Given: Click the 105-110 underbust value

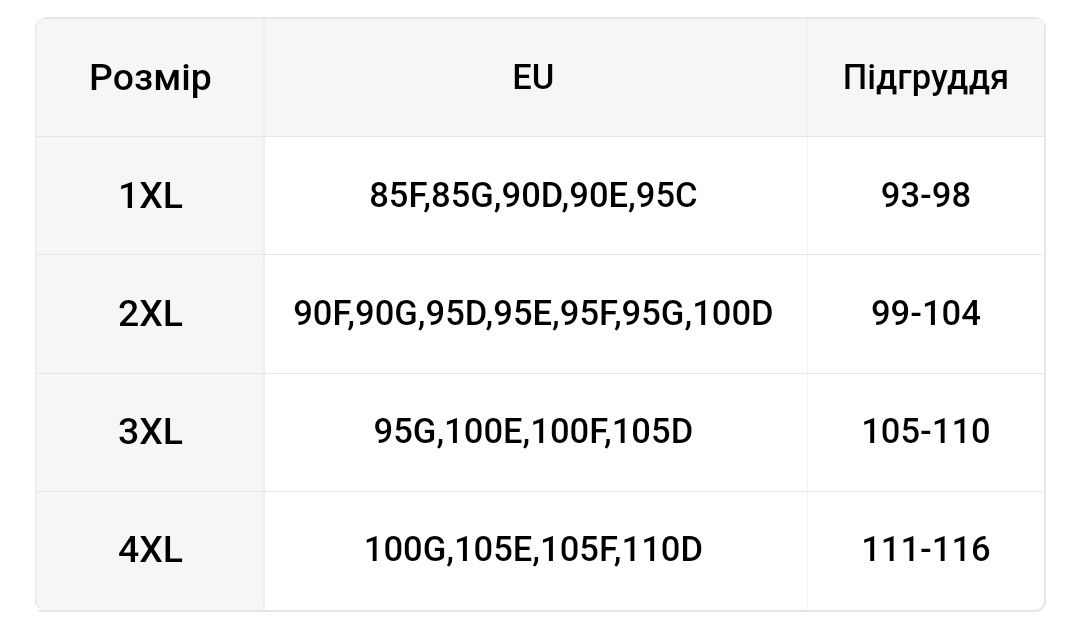Looking at the screenshot, I should pyautogui.click(x=926, y=432).
